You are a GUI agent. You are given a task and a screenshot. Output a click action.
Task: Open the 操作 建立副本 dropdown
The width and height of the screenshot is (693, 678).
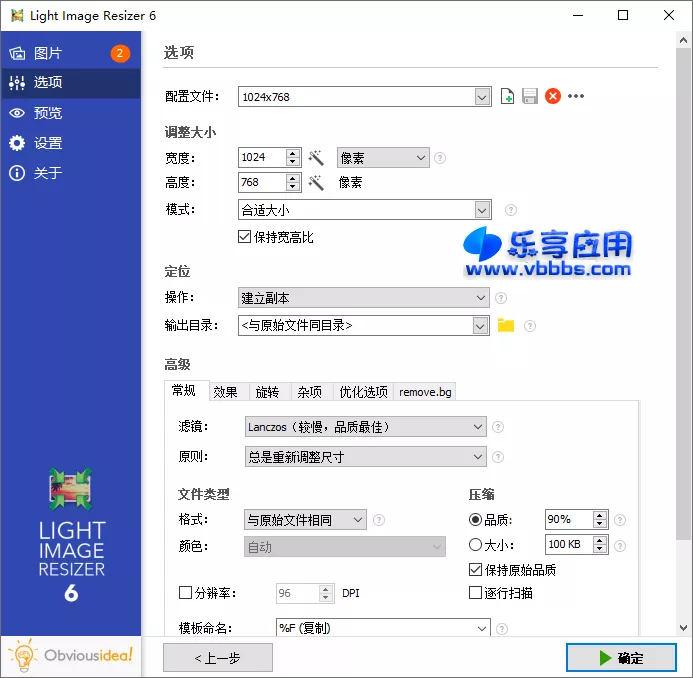click(x=363, y=298)
